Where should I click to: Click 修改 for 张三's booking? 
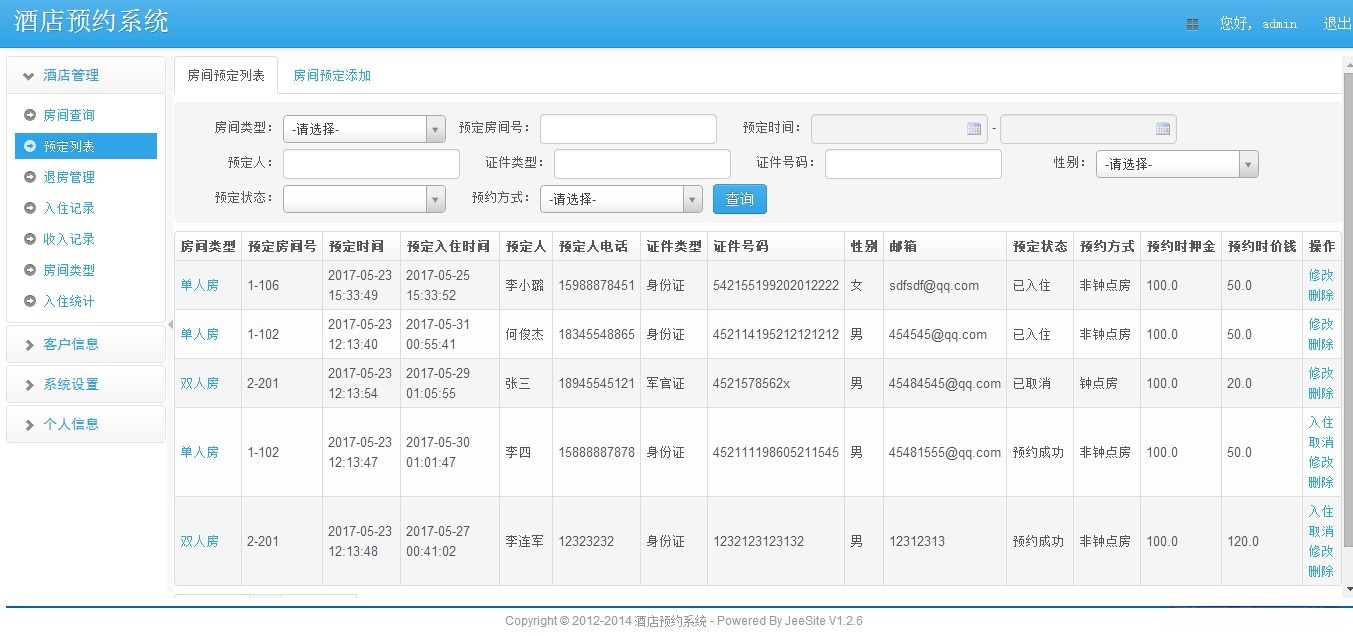1321,373
